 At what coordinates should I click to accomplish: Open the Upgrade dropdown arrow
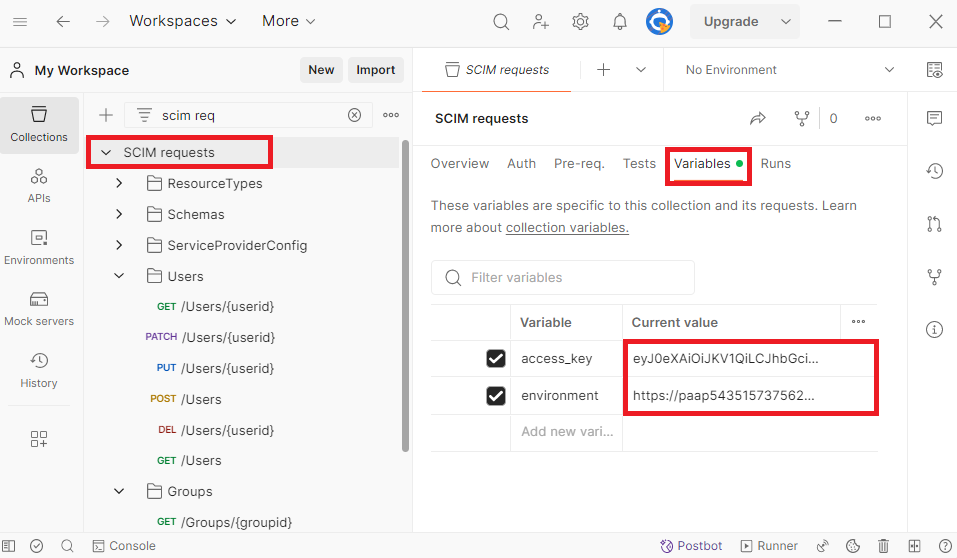(786, 22)
